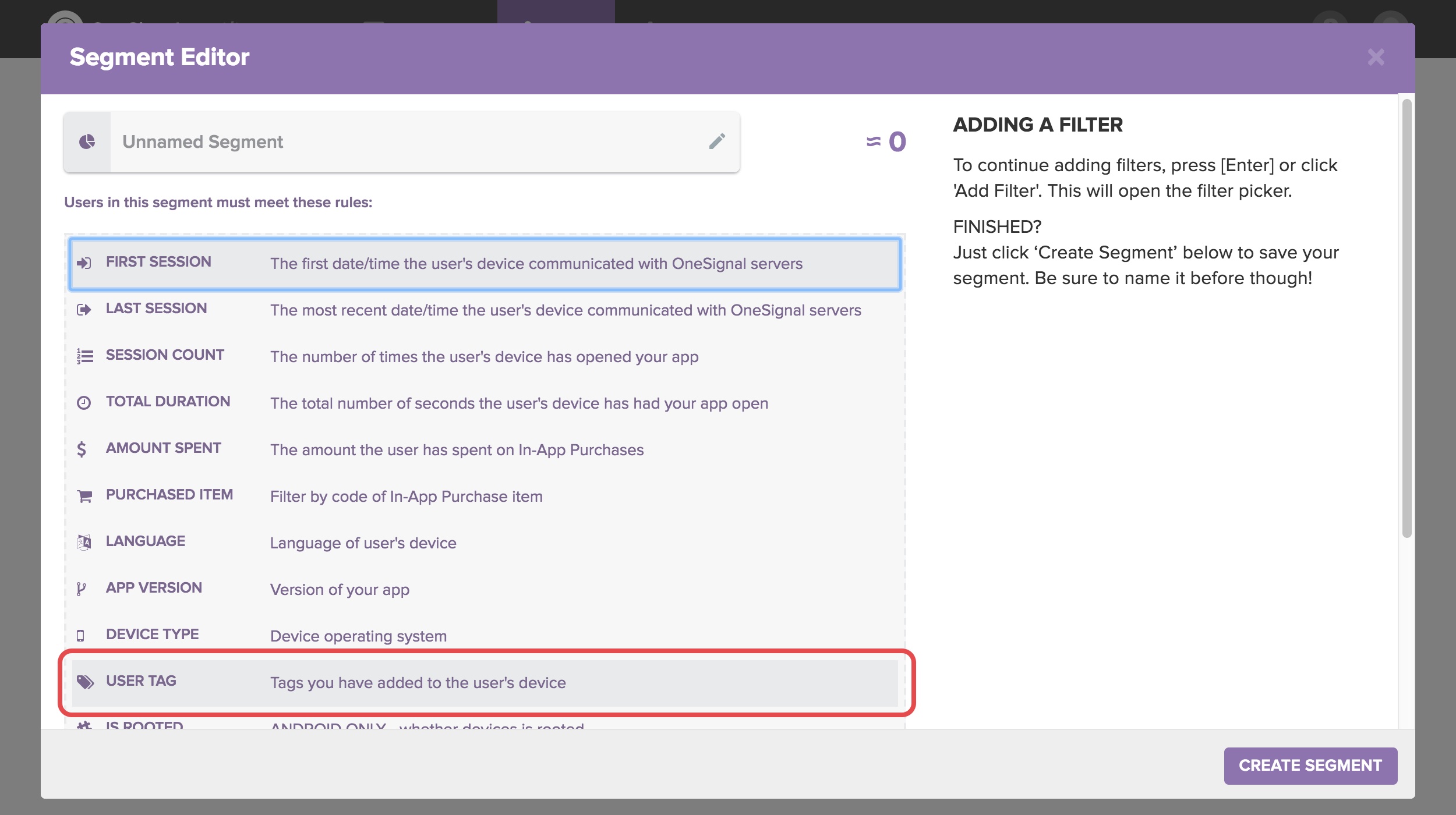Screen dimensions: 1456x815
Task: Close the Segment Editor dialog
Action: 1376,57
